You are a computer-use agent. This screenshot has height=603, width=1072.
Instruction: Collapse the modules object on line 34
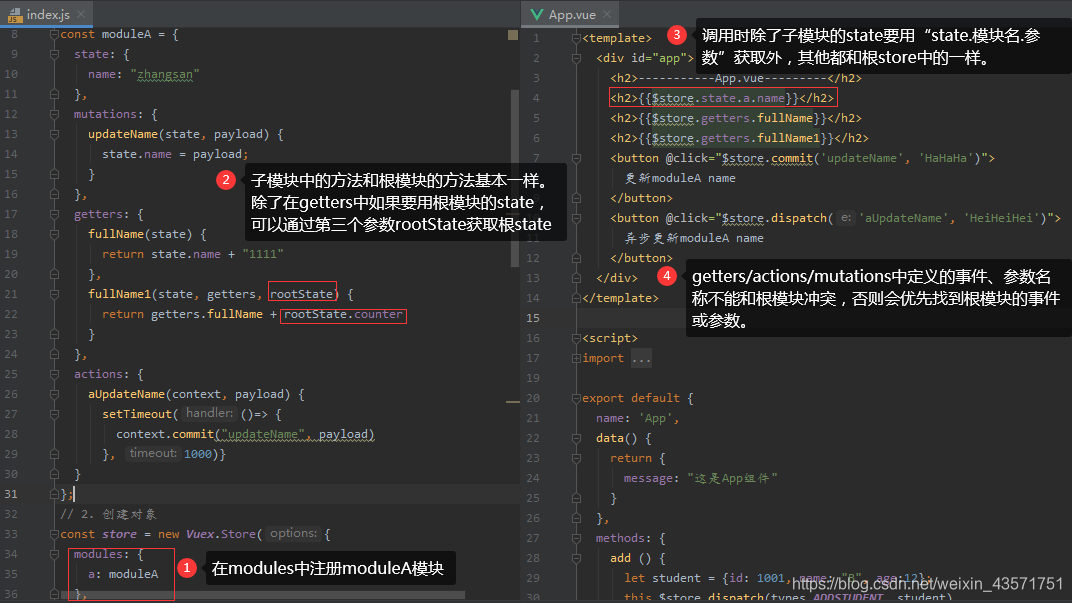[54, 554]
